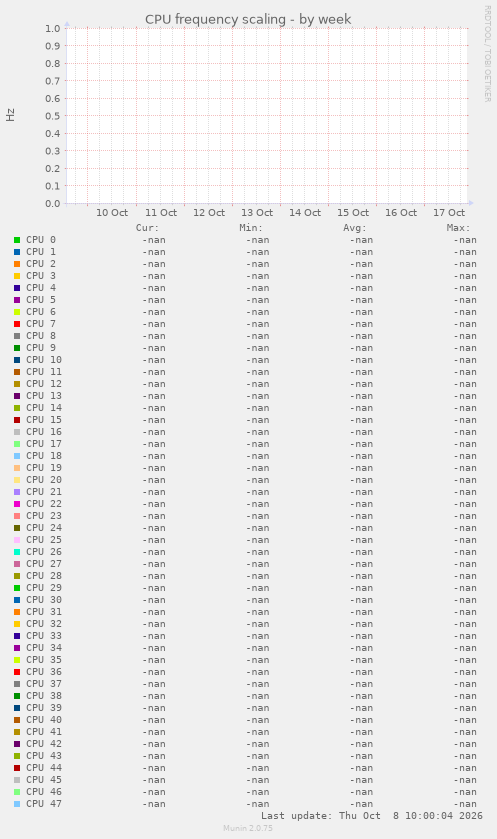The image size is (497, 839).
Task: Click the '14 Oct' date label
Action: (x=305, y=212)
